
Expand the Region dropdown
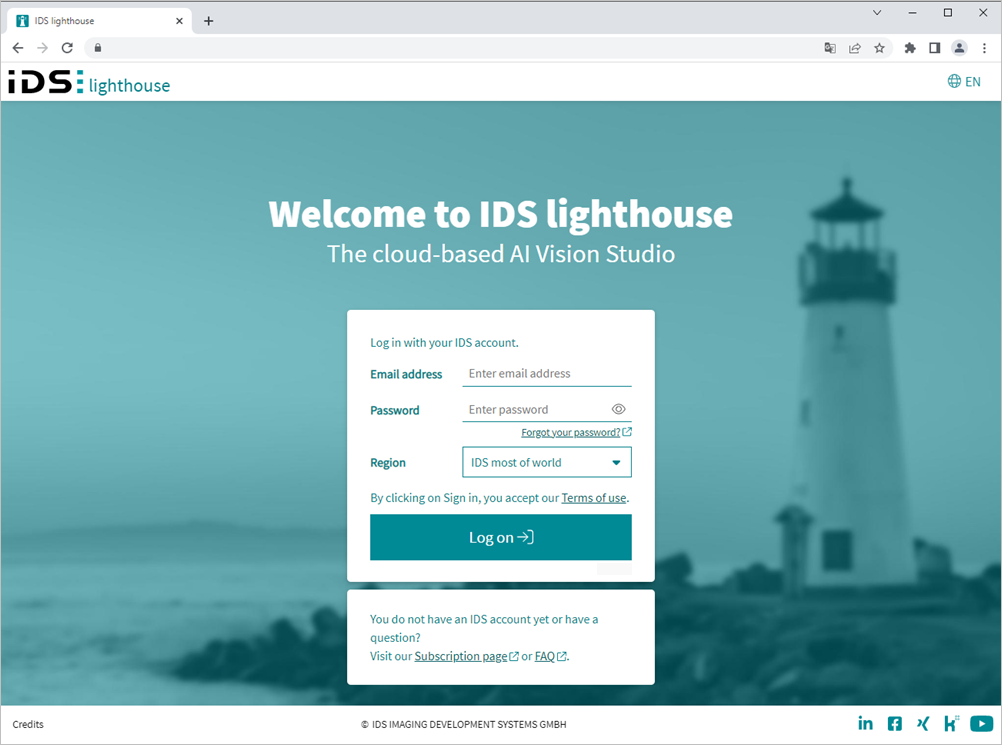pos(546,463)
